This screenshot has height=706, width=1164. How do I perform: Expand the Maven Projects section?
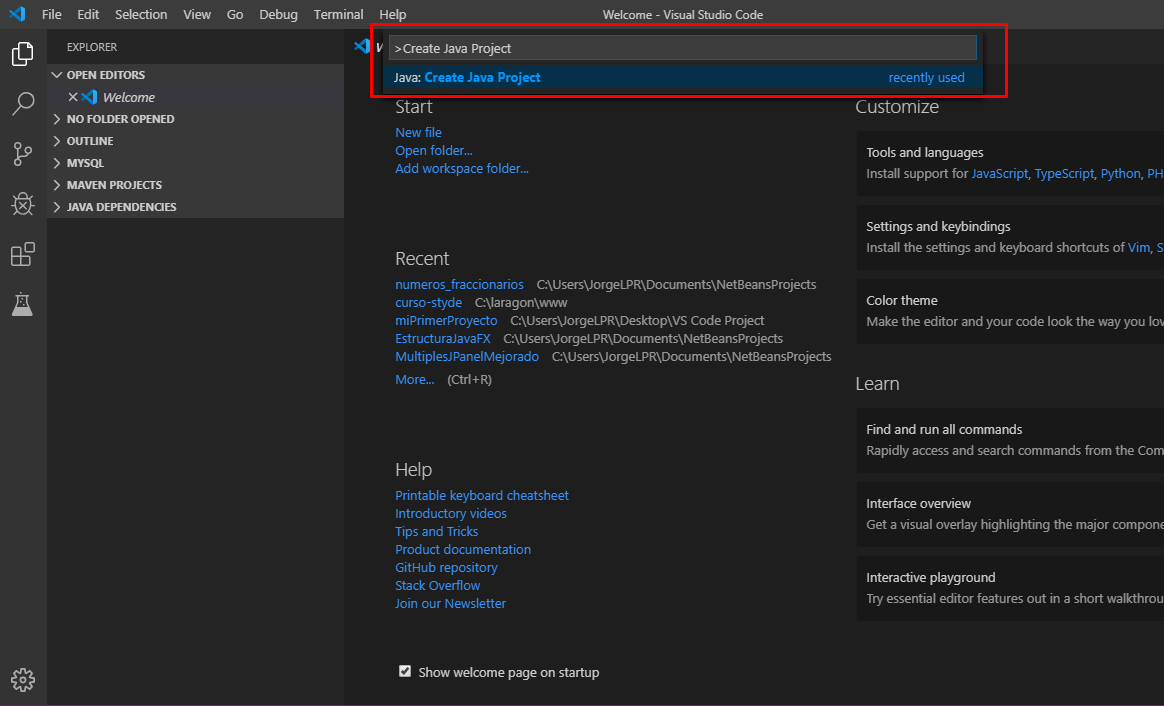pyautogui.click(x=195, y=185)
